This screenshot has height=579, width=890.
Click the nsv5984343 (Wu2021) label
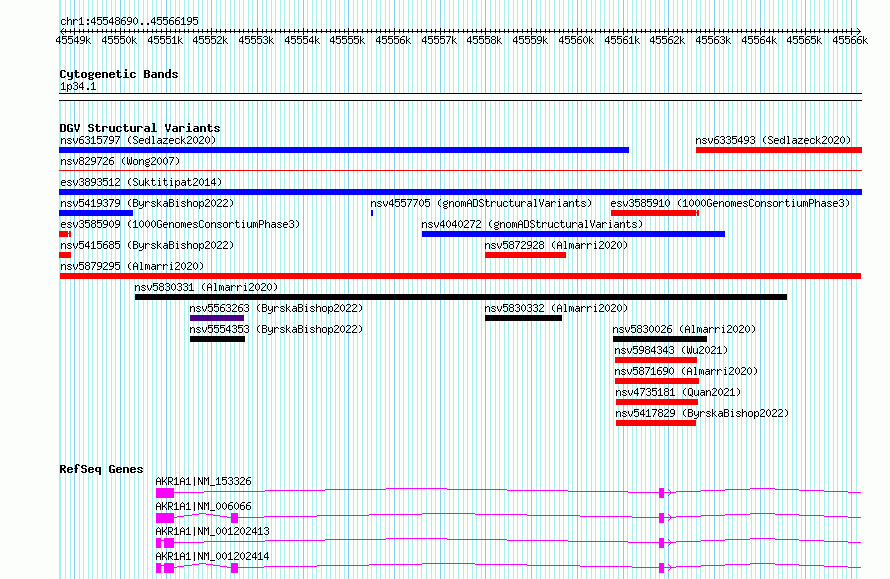click(x=671, y=350)
